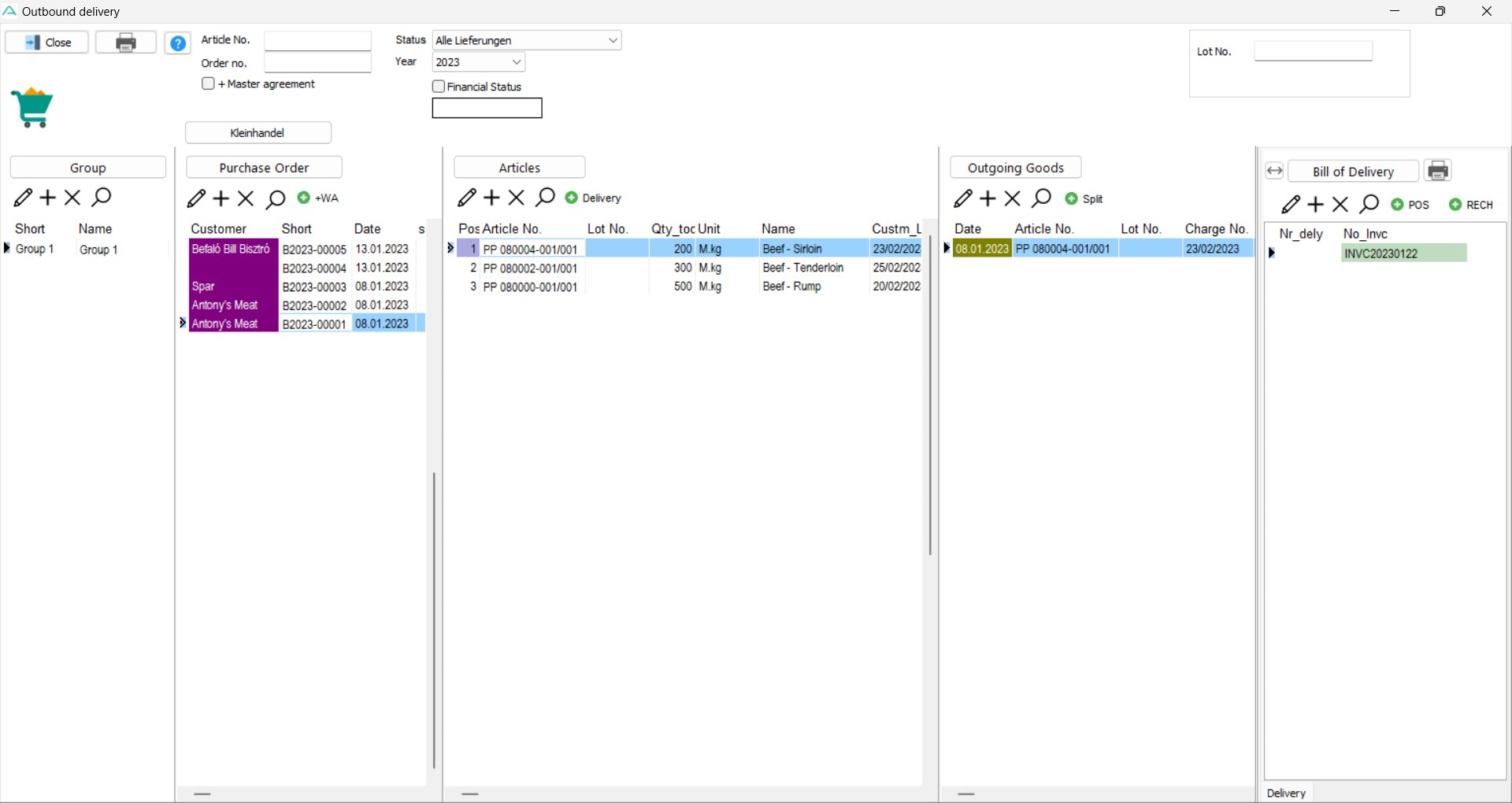This screenshot has height=803, width=1512.
Task: Select the Delivery tab at bottom
Action: (1286, 793)
